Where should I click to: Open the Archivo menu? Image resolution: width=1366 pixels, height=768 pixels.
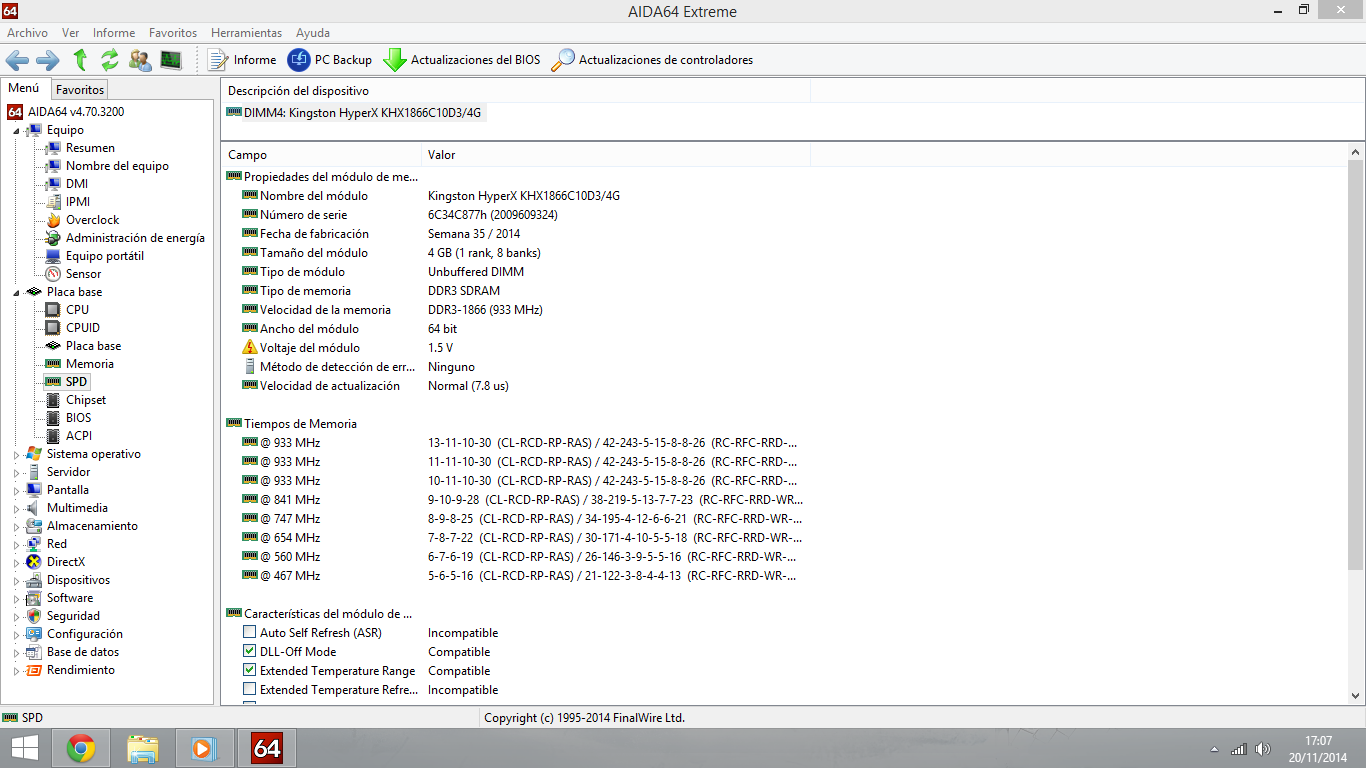(27, 33)
